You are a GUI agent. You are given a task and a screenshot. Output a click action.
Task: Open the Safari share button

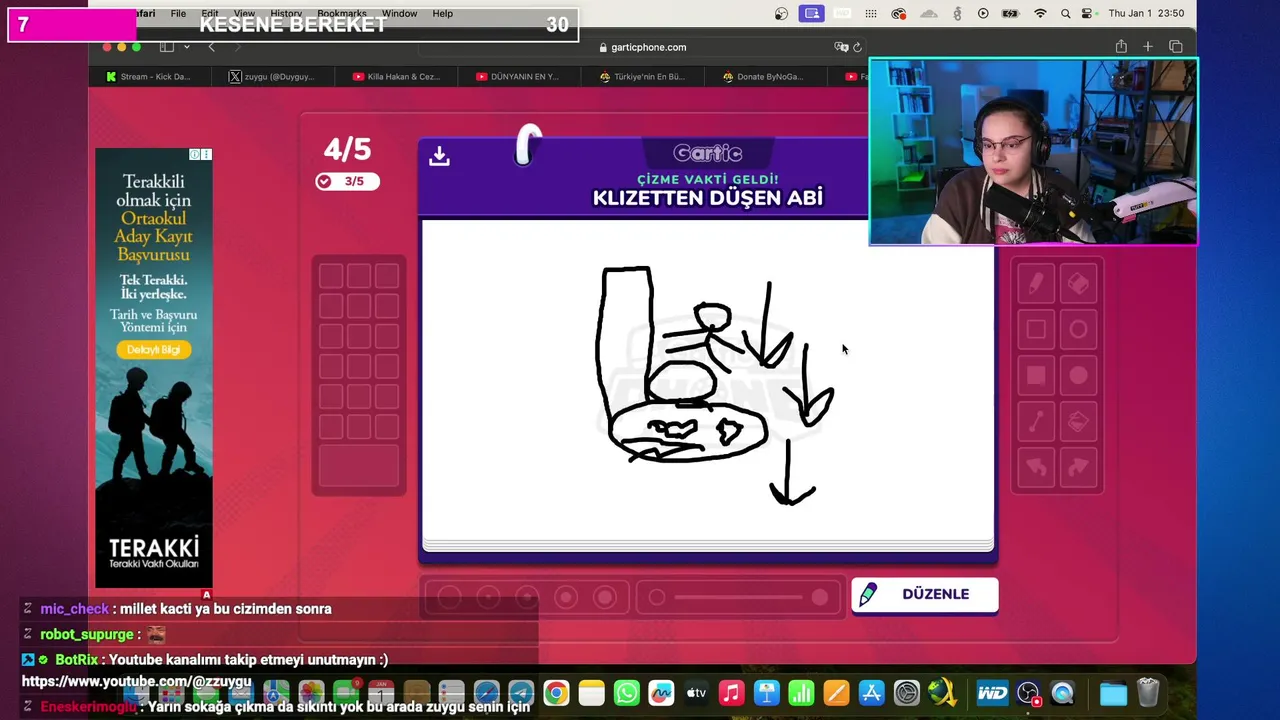[1121, 47]
